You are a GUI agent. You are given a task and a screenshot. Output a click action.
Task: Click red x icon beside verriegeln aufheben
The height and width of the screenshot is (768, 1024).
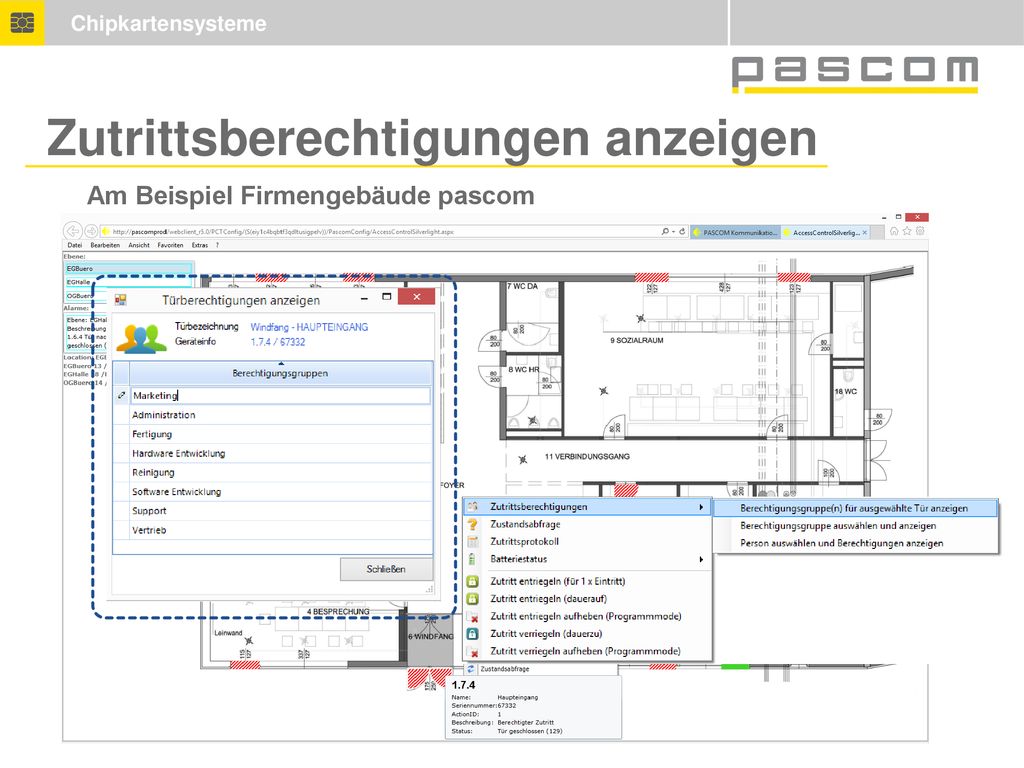474,652
